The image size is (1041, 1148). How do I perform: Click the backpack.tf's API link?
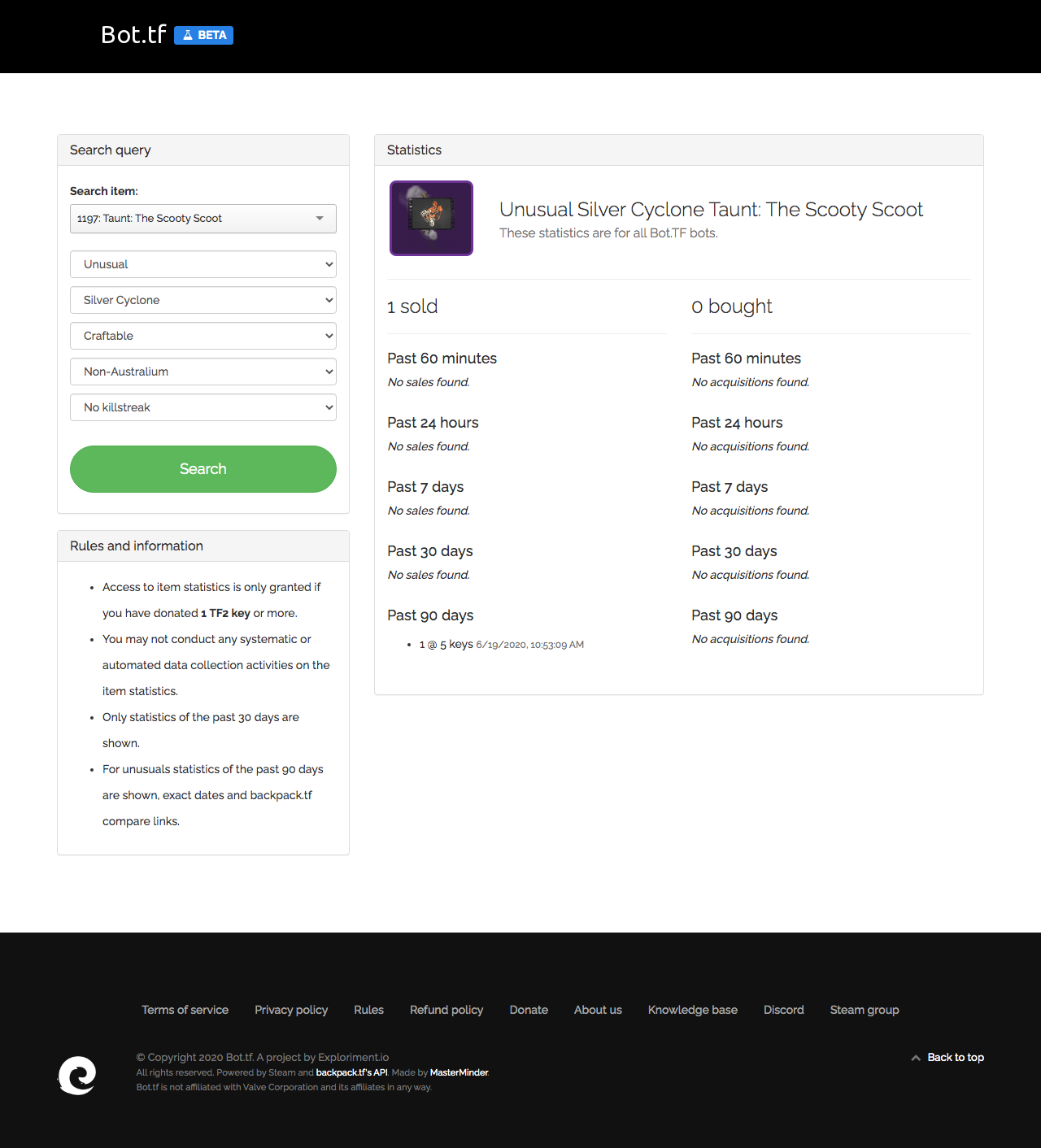coord(351,1072)
